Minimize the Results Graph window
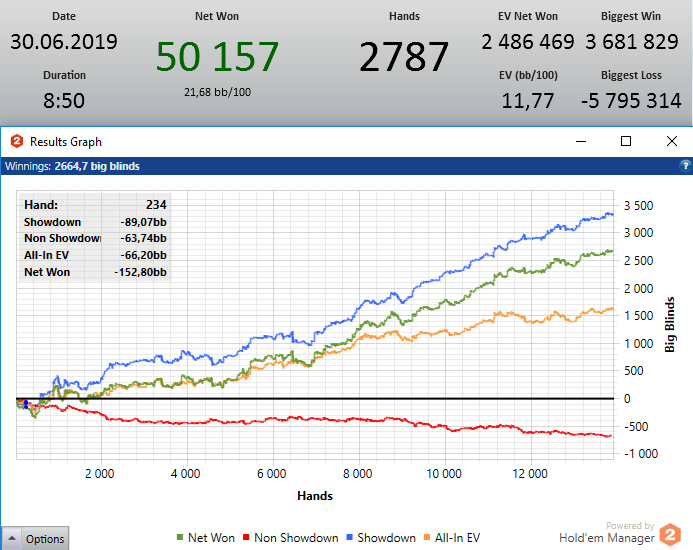Viewport: 693px width, 550px height. [581, 141]
